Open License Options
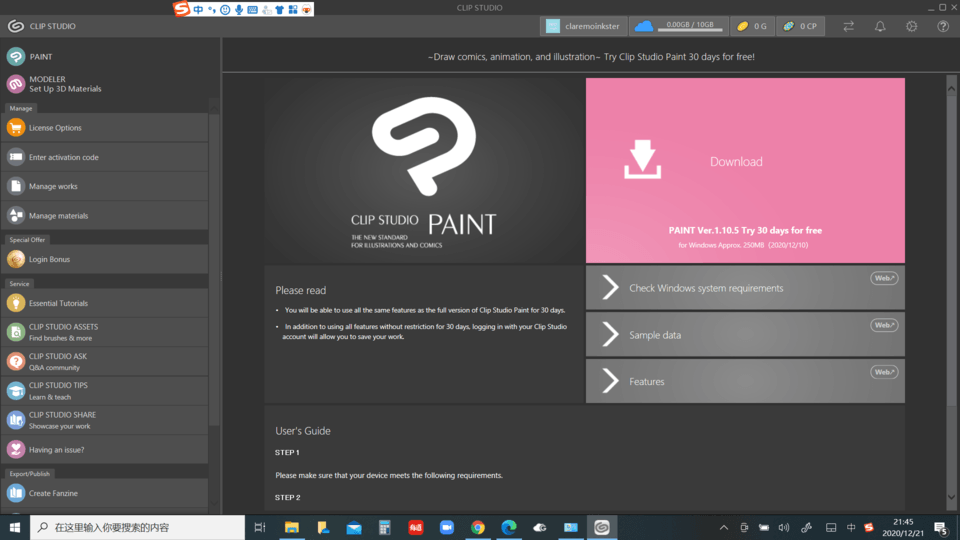The image size is (960, 540). [x=105, y=127]
